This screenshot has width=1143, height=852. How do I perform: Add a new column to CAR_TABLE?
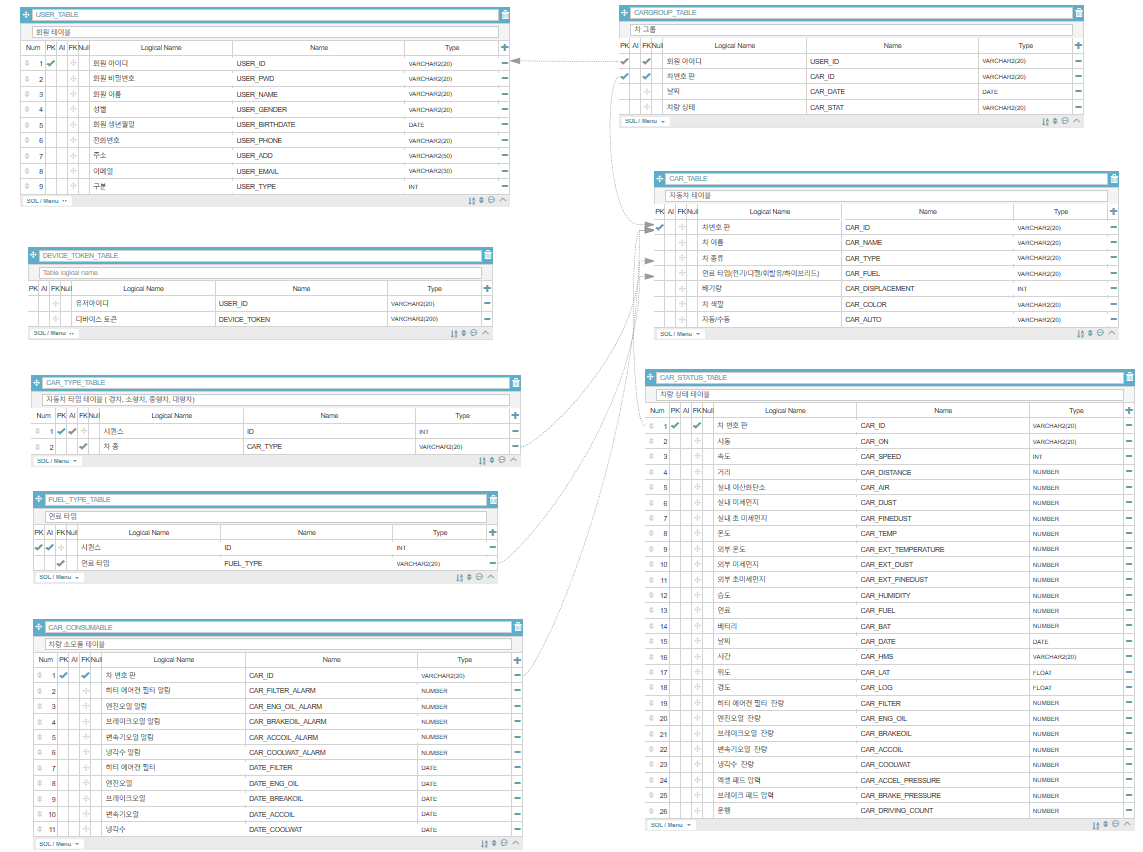click(x=1113, y=211)
